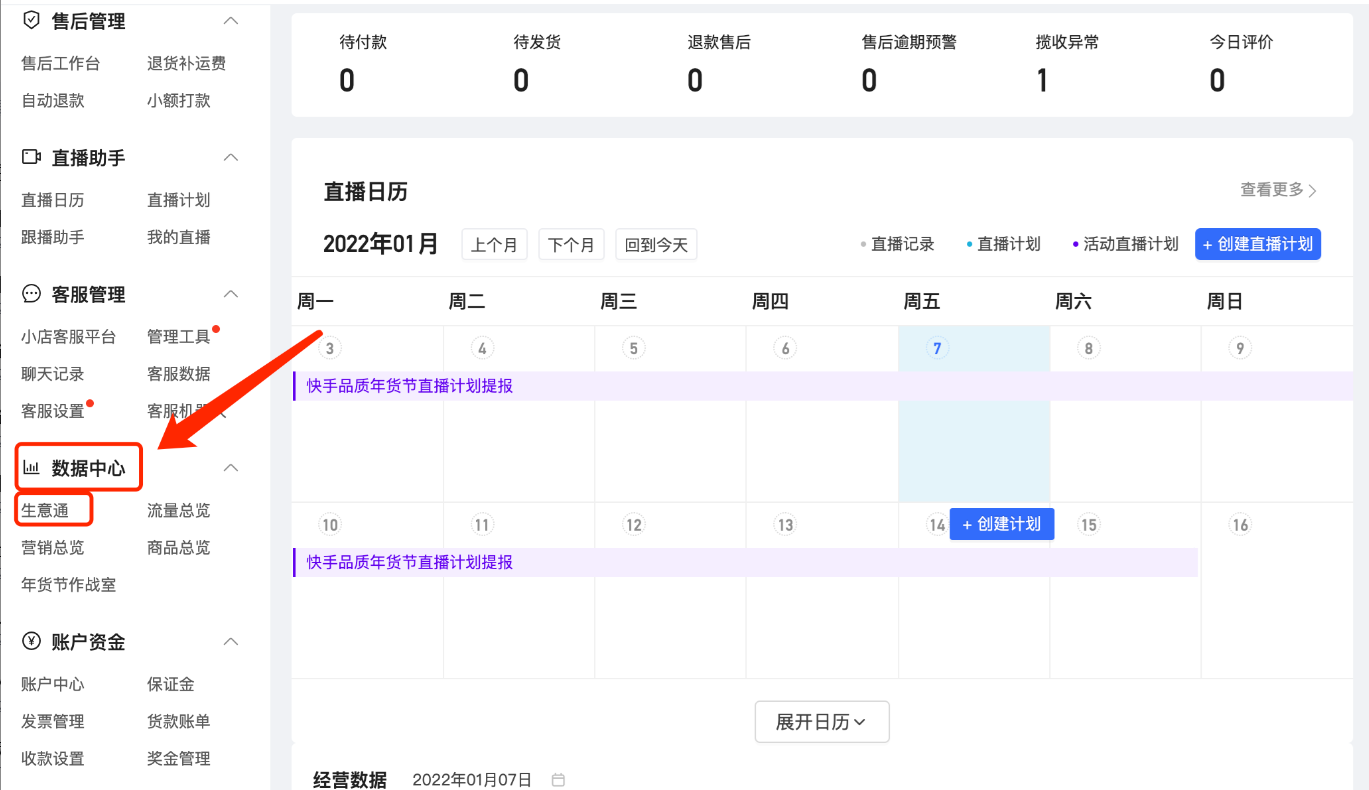Open 生意通 under 数据中心
This screenshot has width=1369, height=790.
pyautogui.click(x=45, y=510)
